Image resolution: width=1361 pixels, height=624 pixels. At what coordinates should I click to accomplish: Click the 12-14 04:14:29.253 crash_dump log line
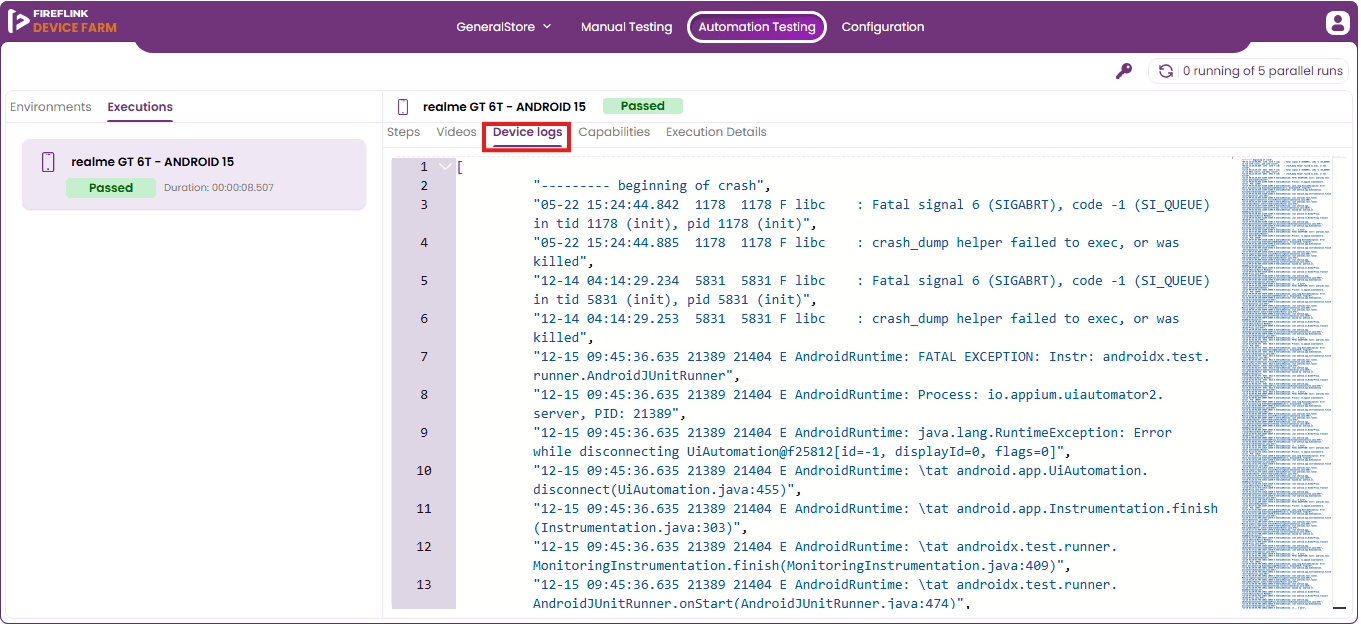(x=856, y=328)
